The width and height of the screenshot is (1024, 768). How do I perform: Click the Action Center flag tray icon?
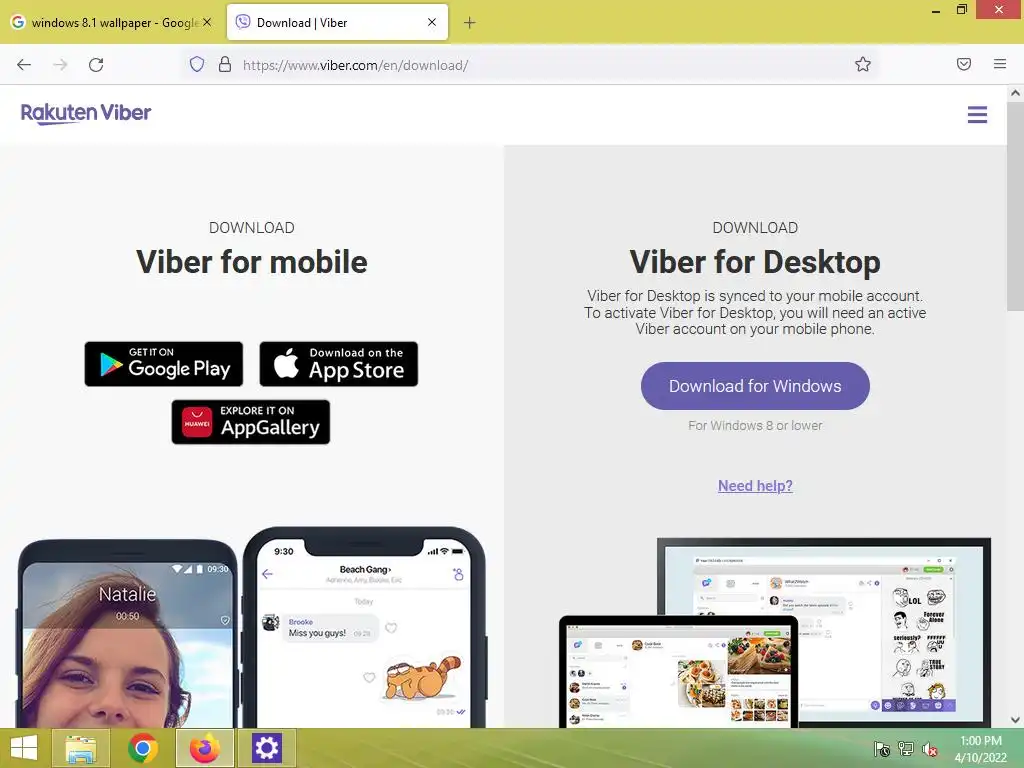(x=881, y=748)
